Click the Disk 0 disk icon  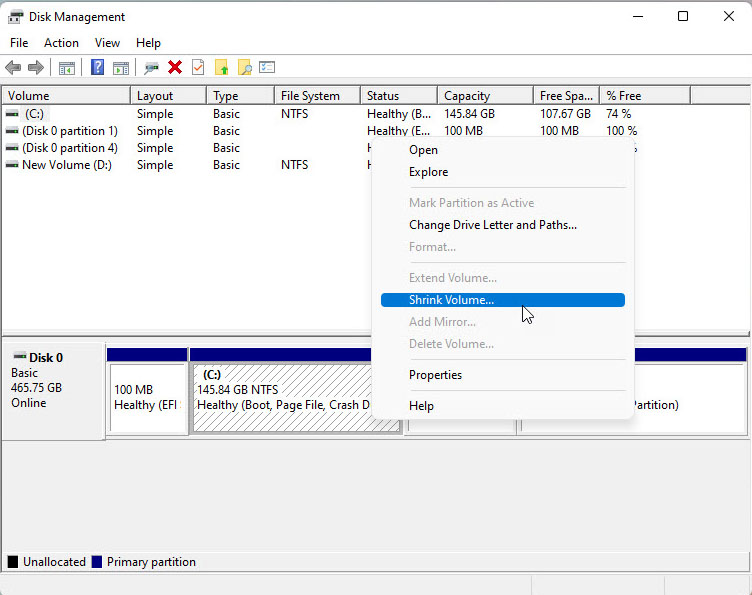(20, 357)
